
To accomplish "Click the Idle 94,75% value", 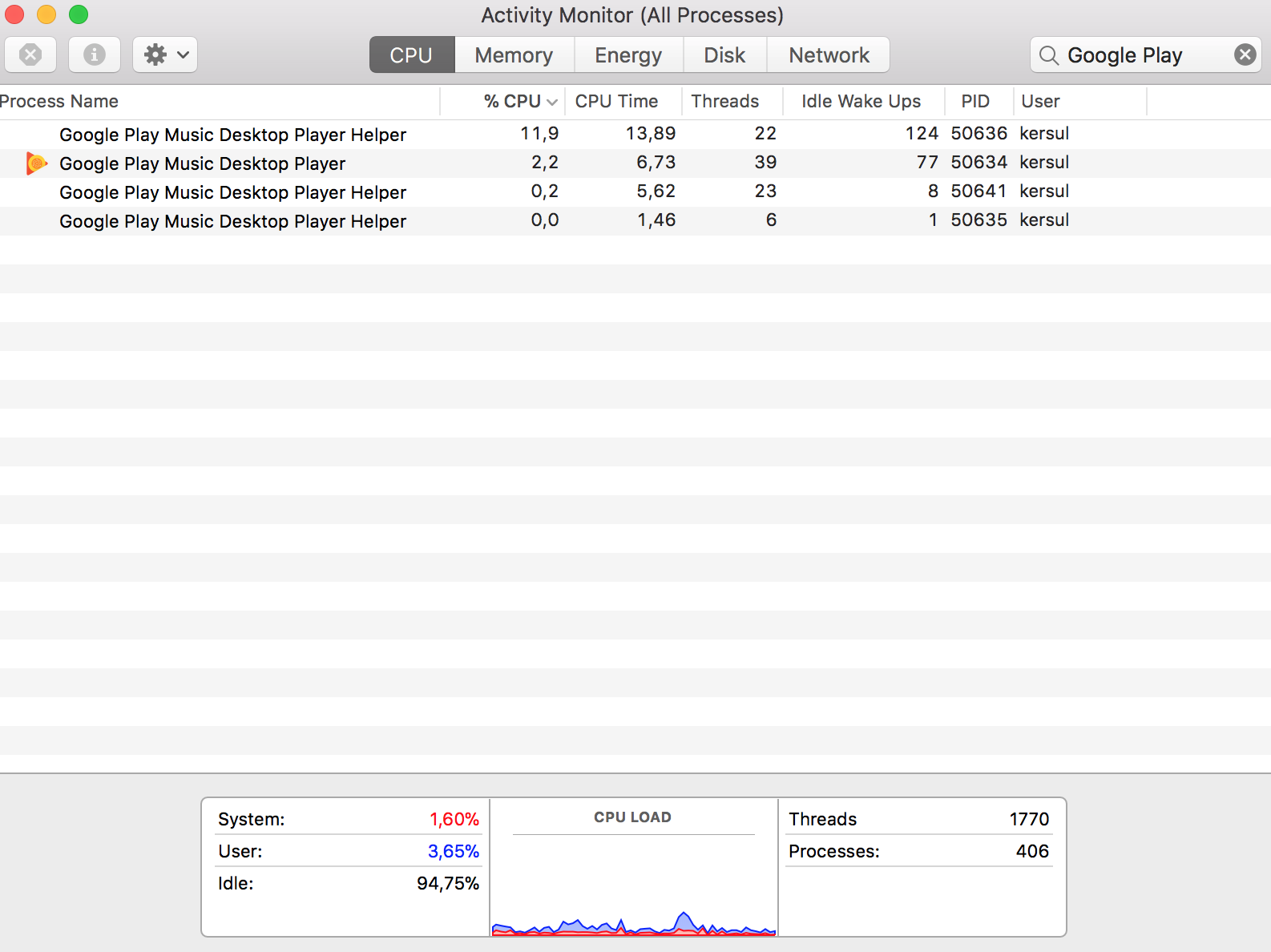I will [x=448, y=883].
